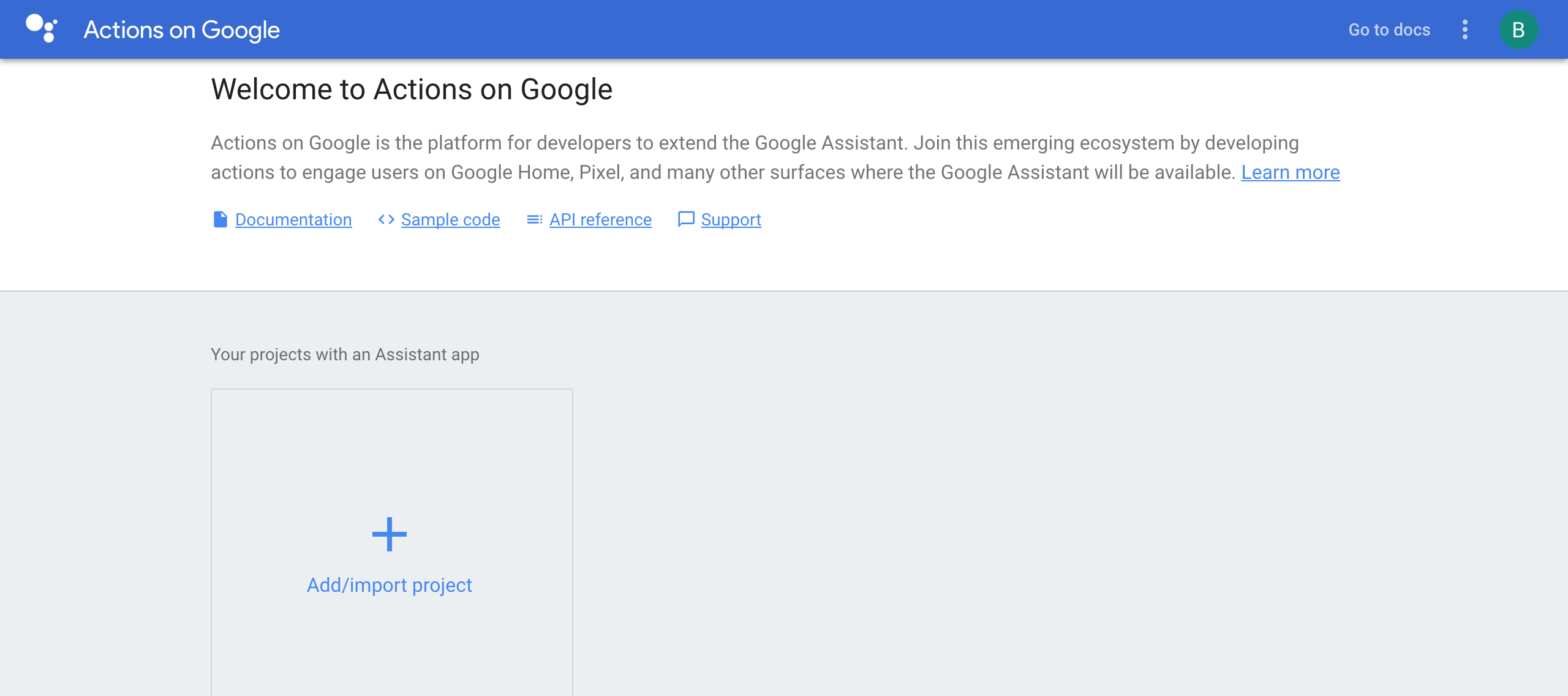The width and height of the screenshot is (1568, 696).
Task: Open the overflow menu in the header
Action: coord(1464,29)
